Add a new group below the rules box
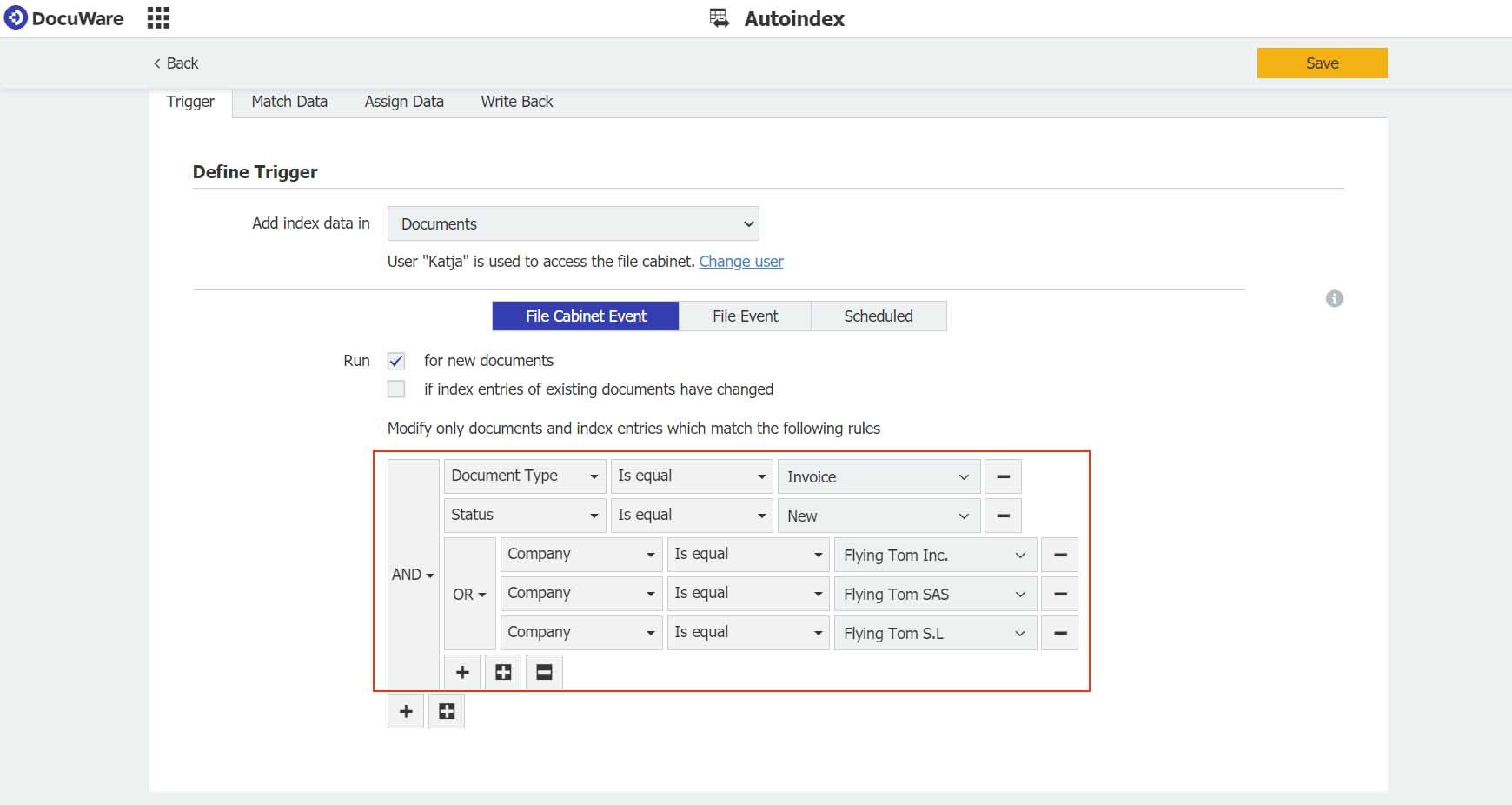This screenshot has width=1512, height=805. click(x=447, y=712)
